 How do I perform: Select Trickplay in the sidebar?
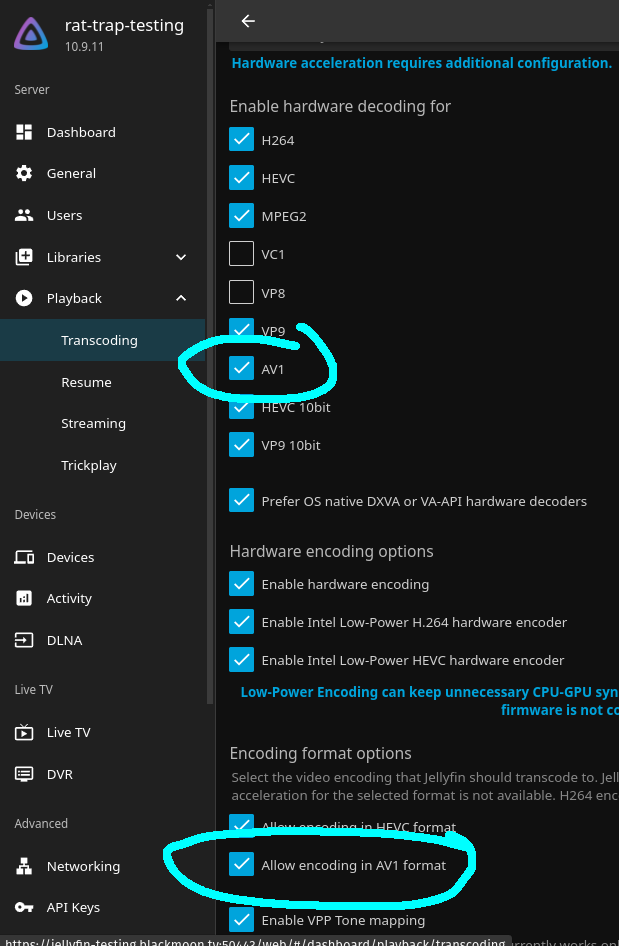coord(89,465)
